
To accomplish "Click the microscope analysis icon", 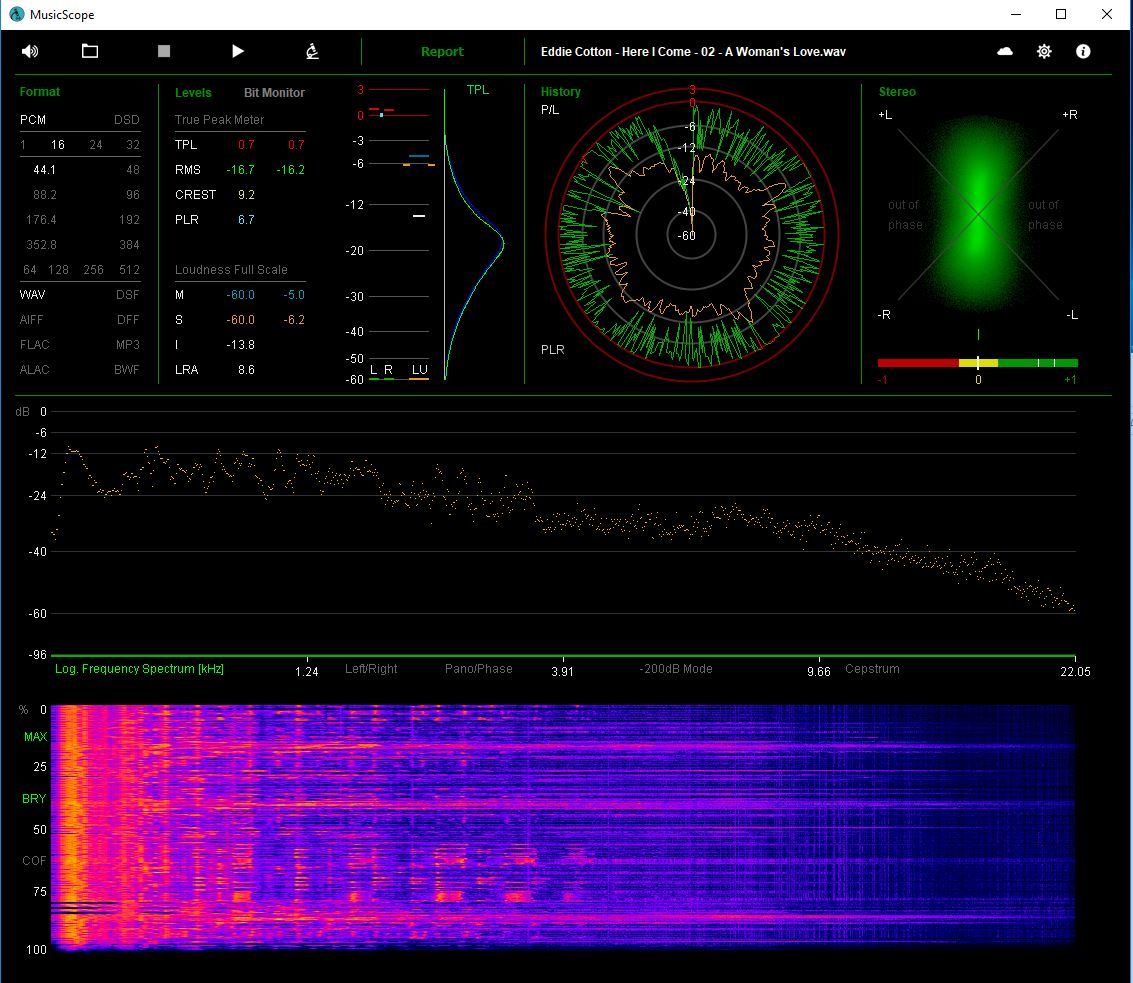I will tap(312, 51).
